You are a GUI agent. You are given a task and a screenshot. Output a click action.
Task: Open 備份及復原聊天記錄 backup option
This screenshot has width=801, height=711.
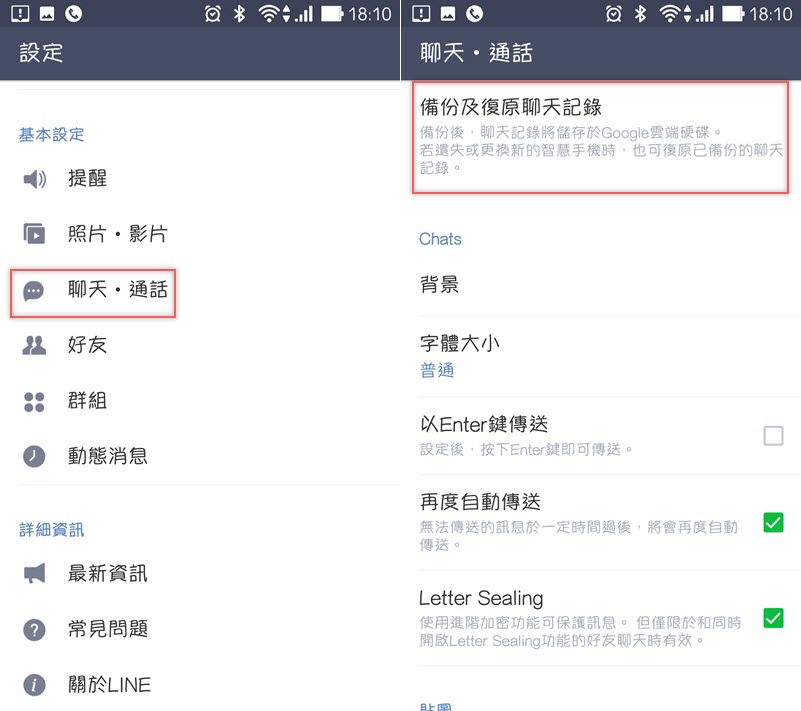point(600,137)
